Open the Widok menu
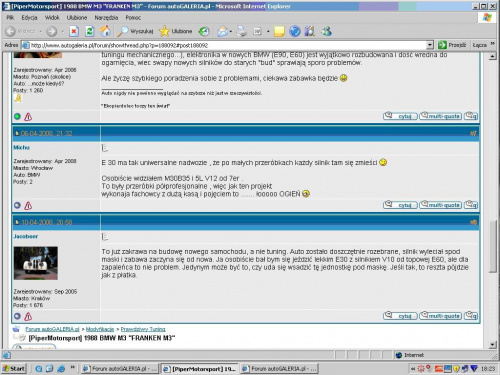Viewport: 500px width, 375px height. pyautogui.click(x=52, y=18)
